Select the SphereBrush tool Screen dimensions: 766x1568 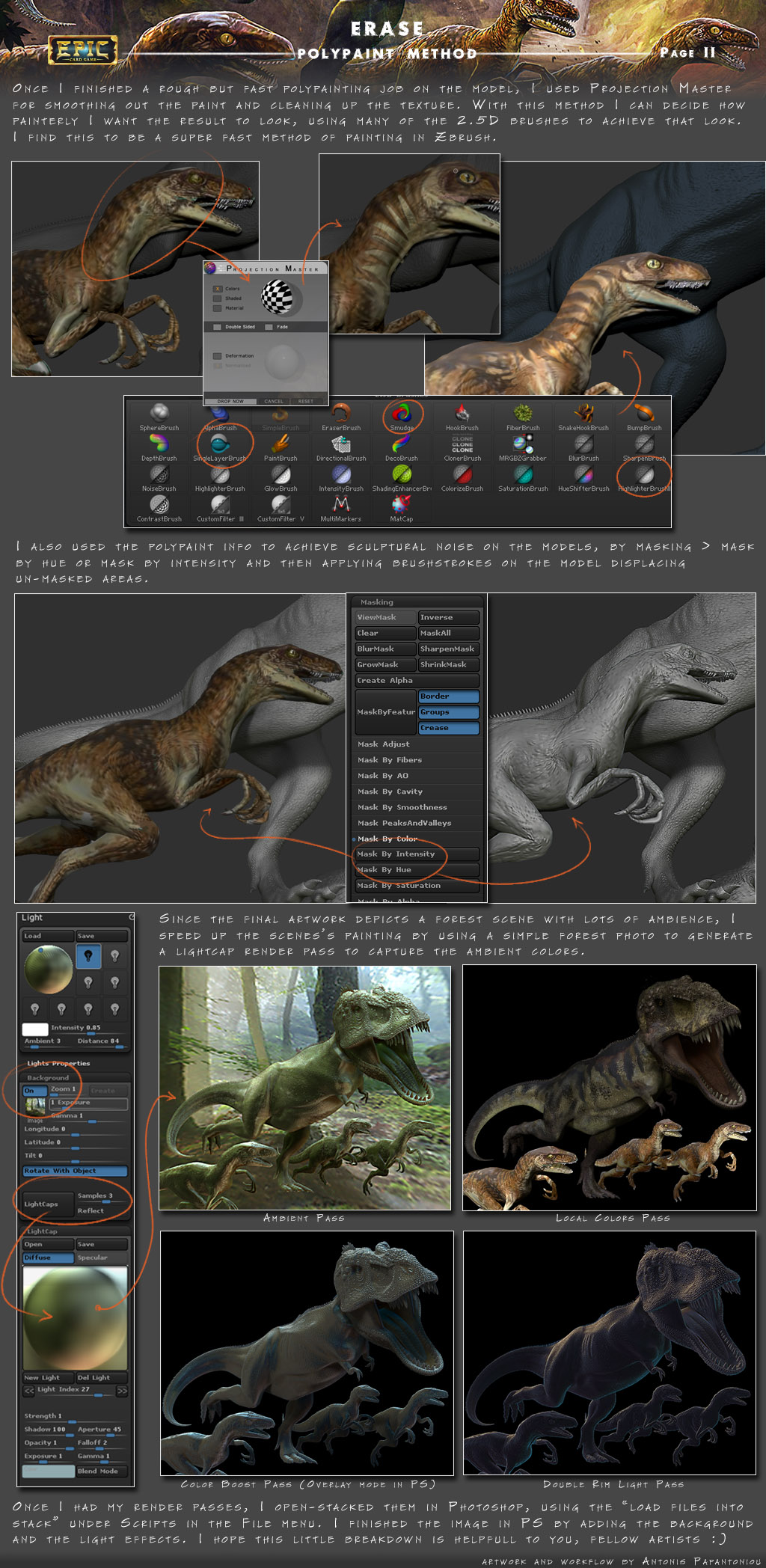coord(159,417)
